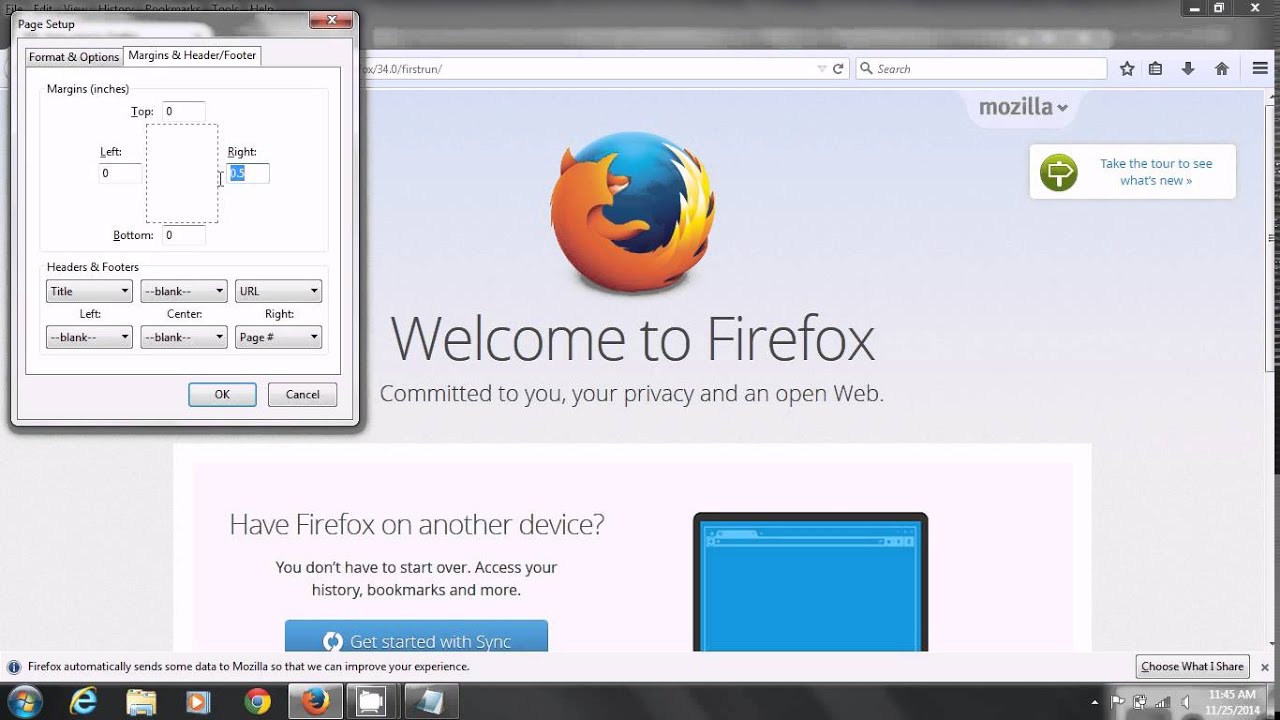The image size is (1280, 720).
Task: Expand the mozilla tab dropdown
Action: [1023, 107]
